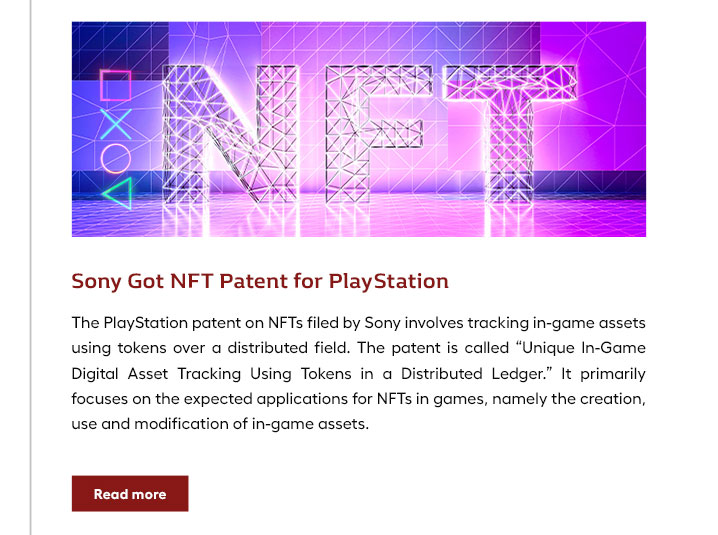Click the pink square PlayStation symbol
The width and height of the screenshot is (718, 535).
pos(115,85)
